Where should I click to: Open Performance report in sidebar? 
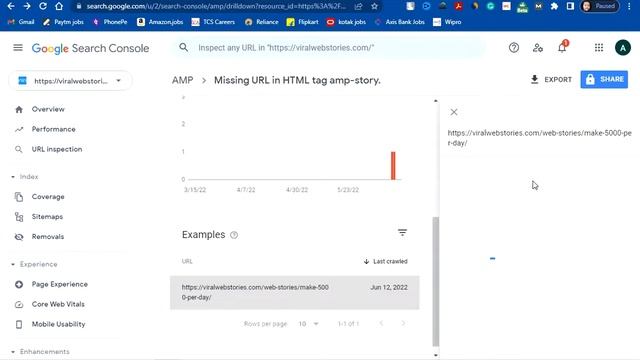click(x=53, y=129)
